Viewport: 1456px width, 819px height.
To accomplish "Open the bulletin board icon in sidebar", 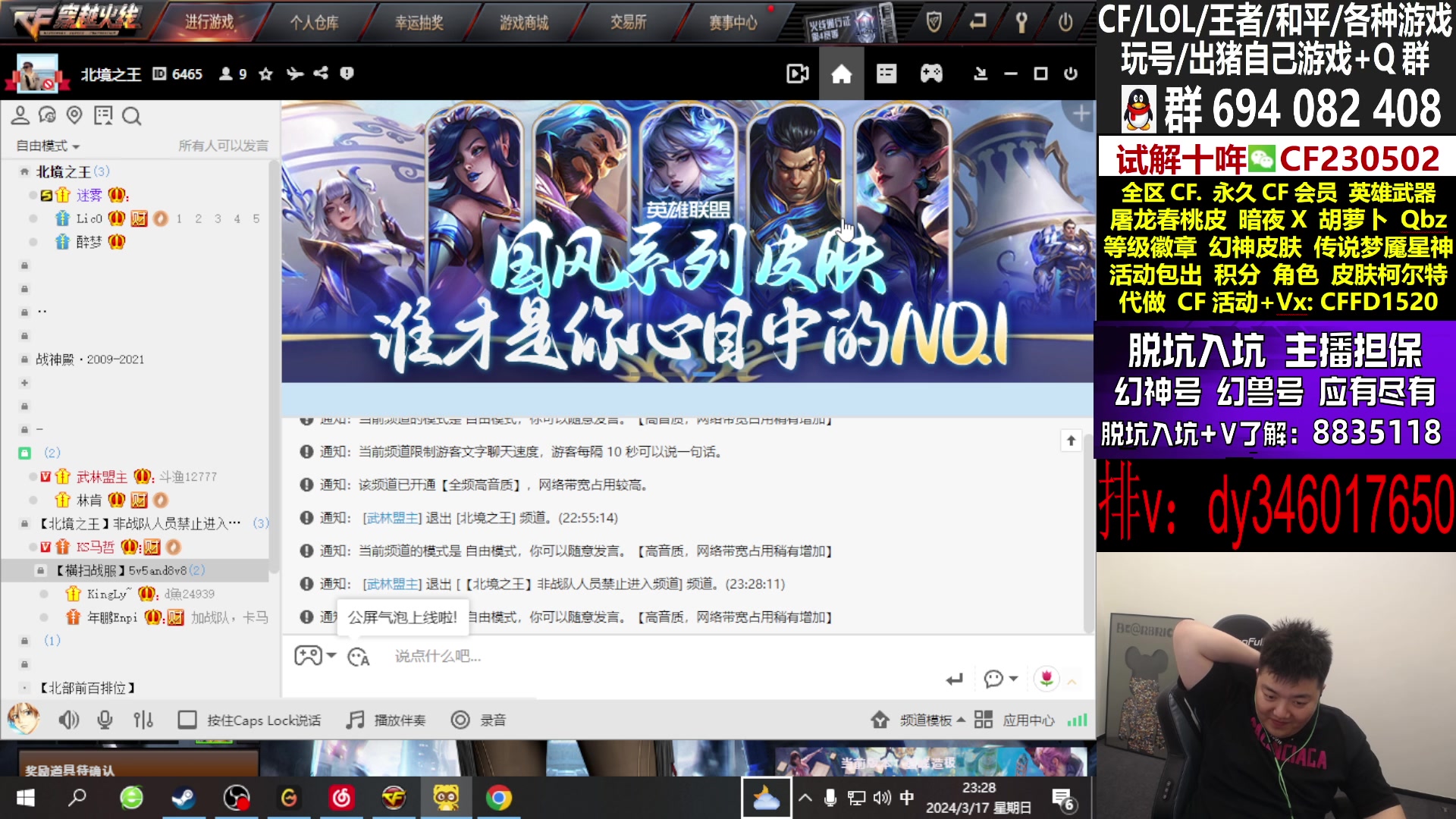I will coord(103,115).
